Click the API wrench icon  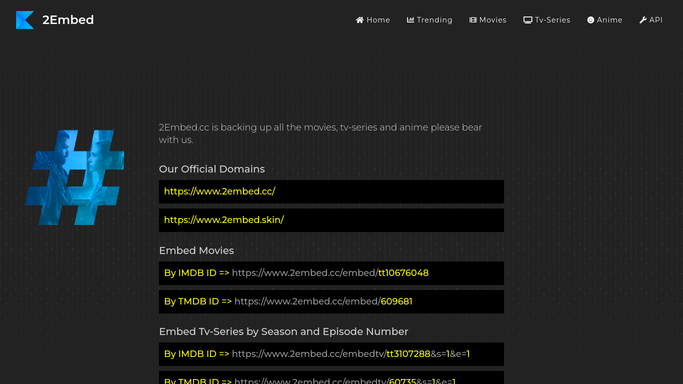[x=643, y=20]
